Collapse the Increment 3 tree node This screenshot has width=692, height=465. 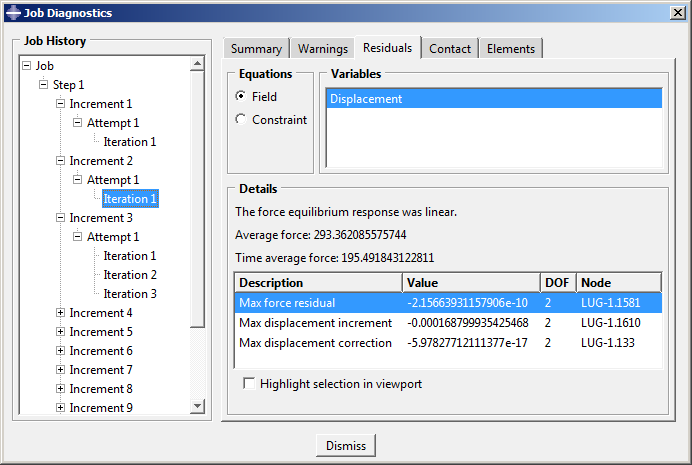[60, 218]
